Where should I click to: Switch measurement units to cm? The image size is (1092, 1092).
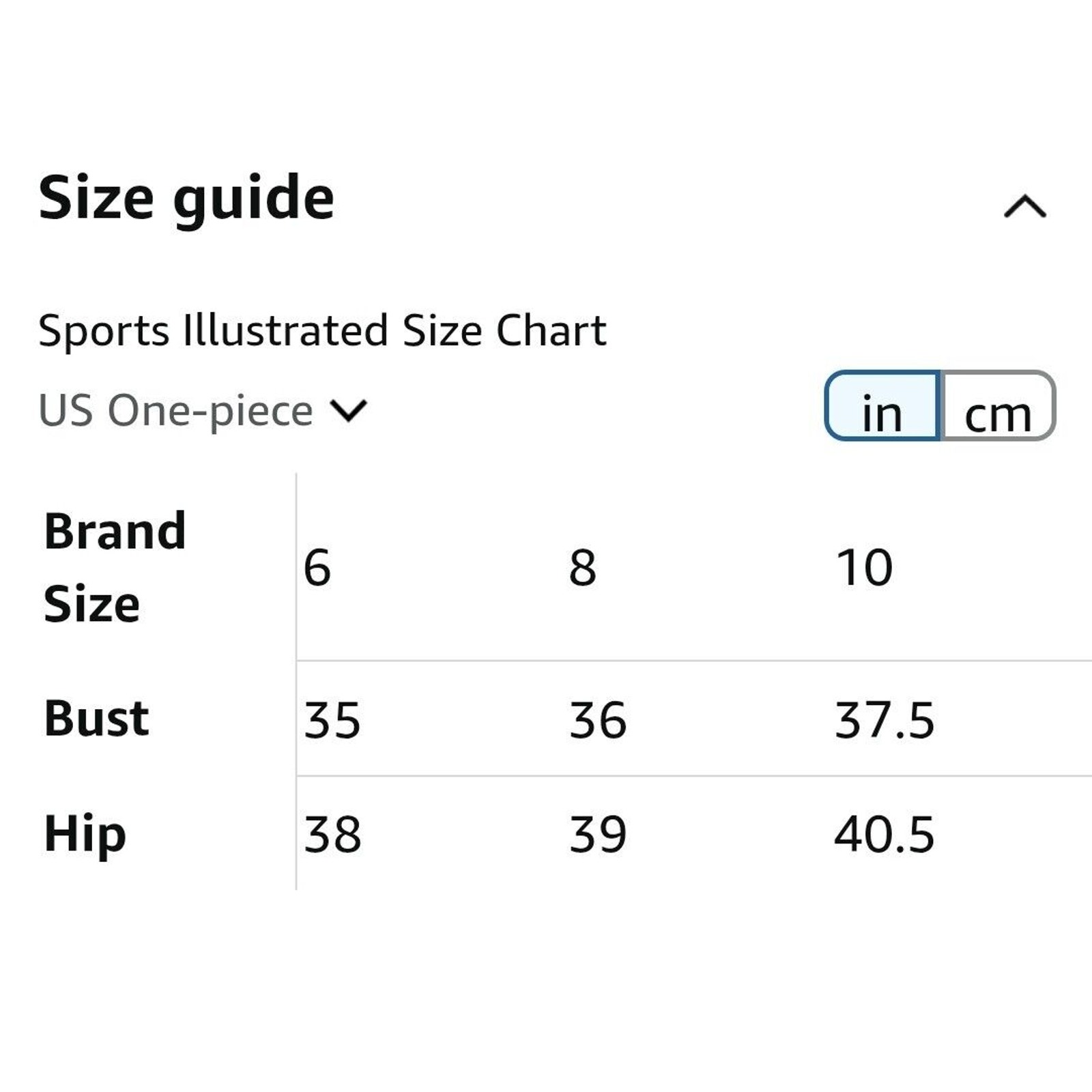[998, 406]
